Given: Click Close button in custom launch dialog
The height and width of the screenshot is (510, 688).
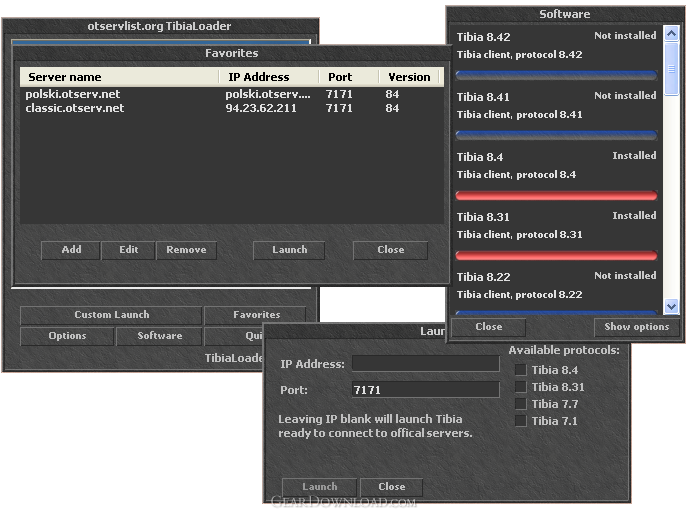Looking at the screenshot, I should [391, 487].
